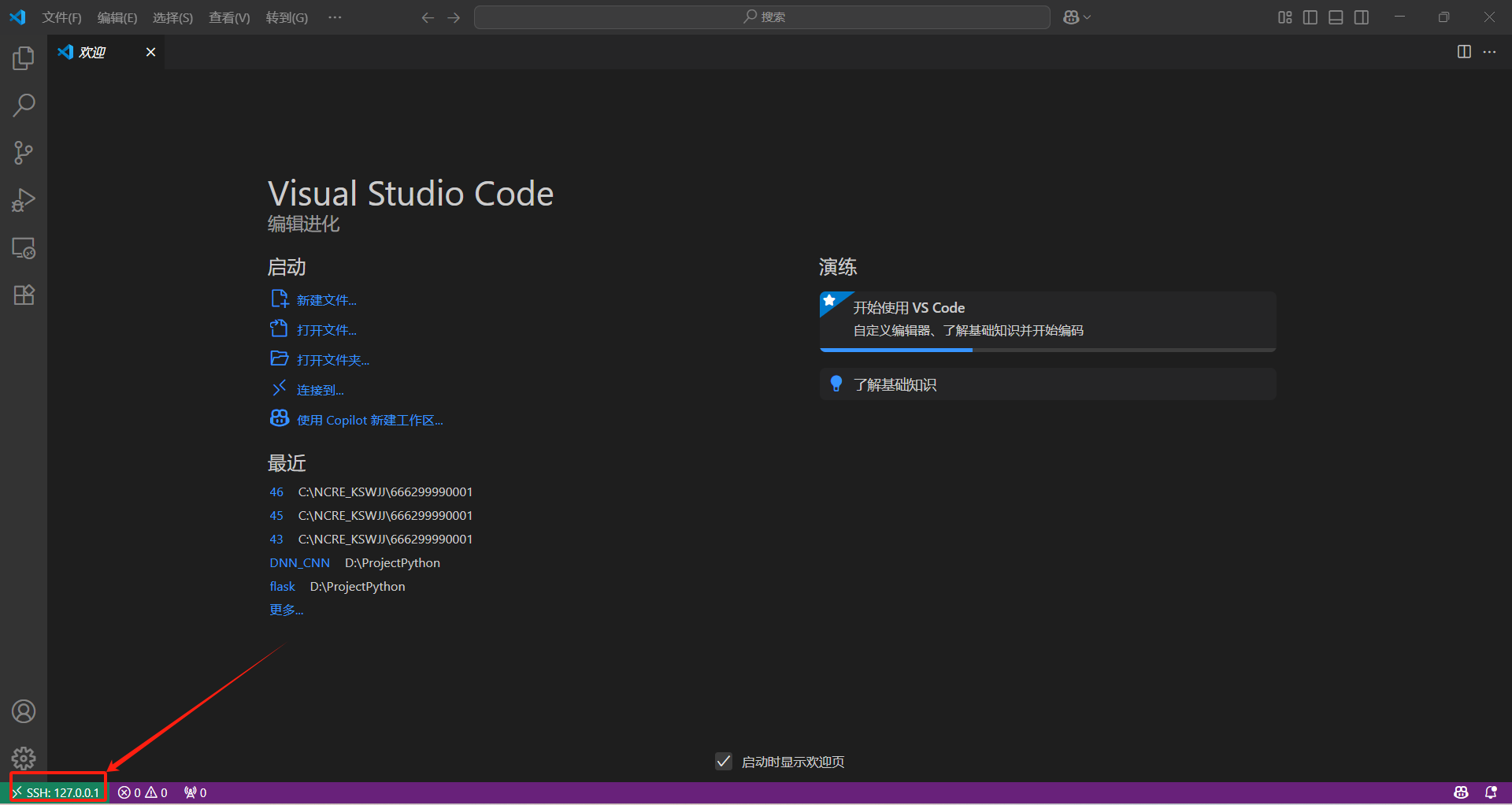Open the 编辑(E) menu
The width and height of the screenshot is (1512, 805).
117,17
